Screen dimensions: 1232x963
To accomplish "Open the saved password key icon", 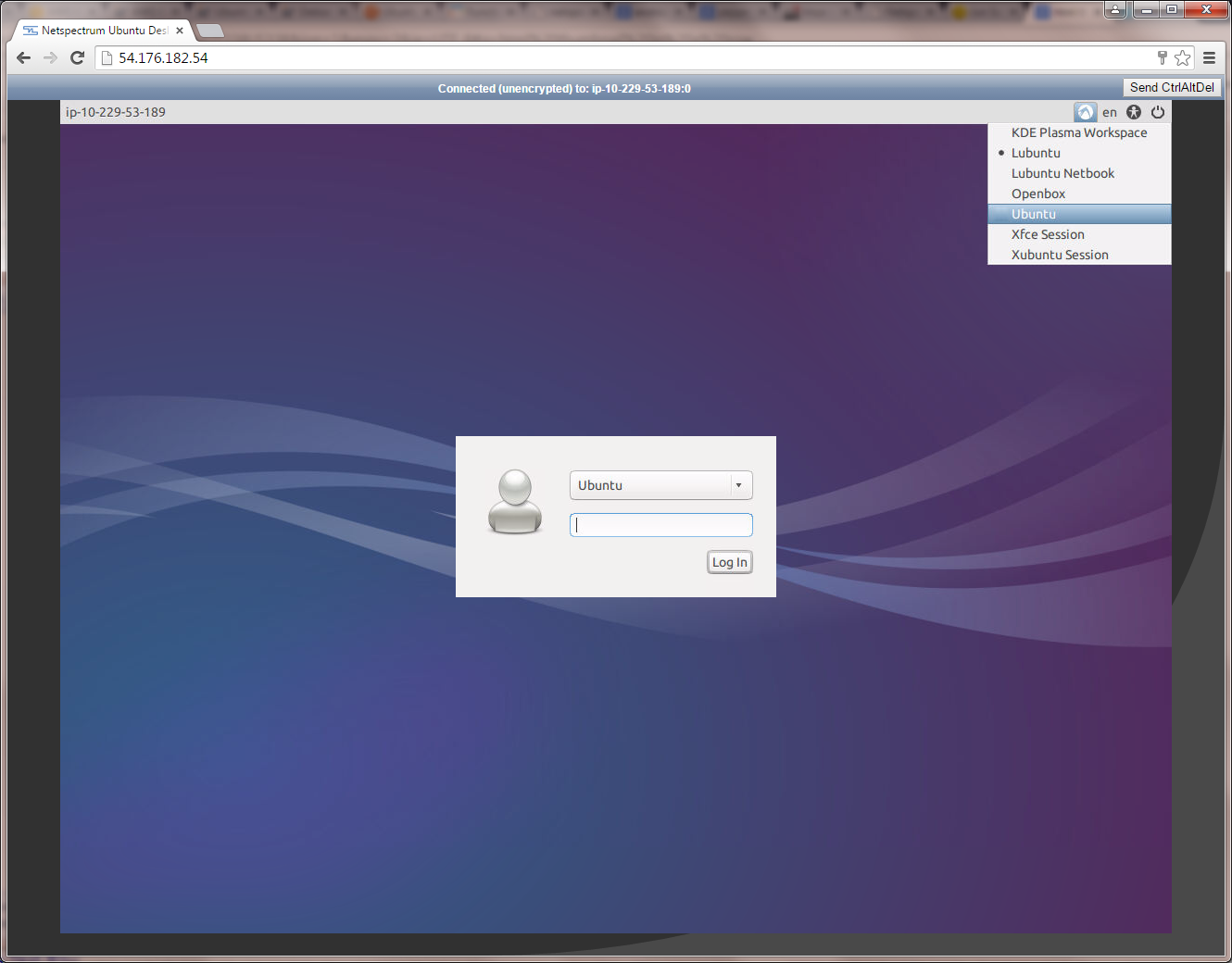I will [x=1163, y=57].
